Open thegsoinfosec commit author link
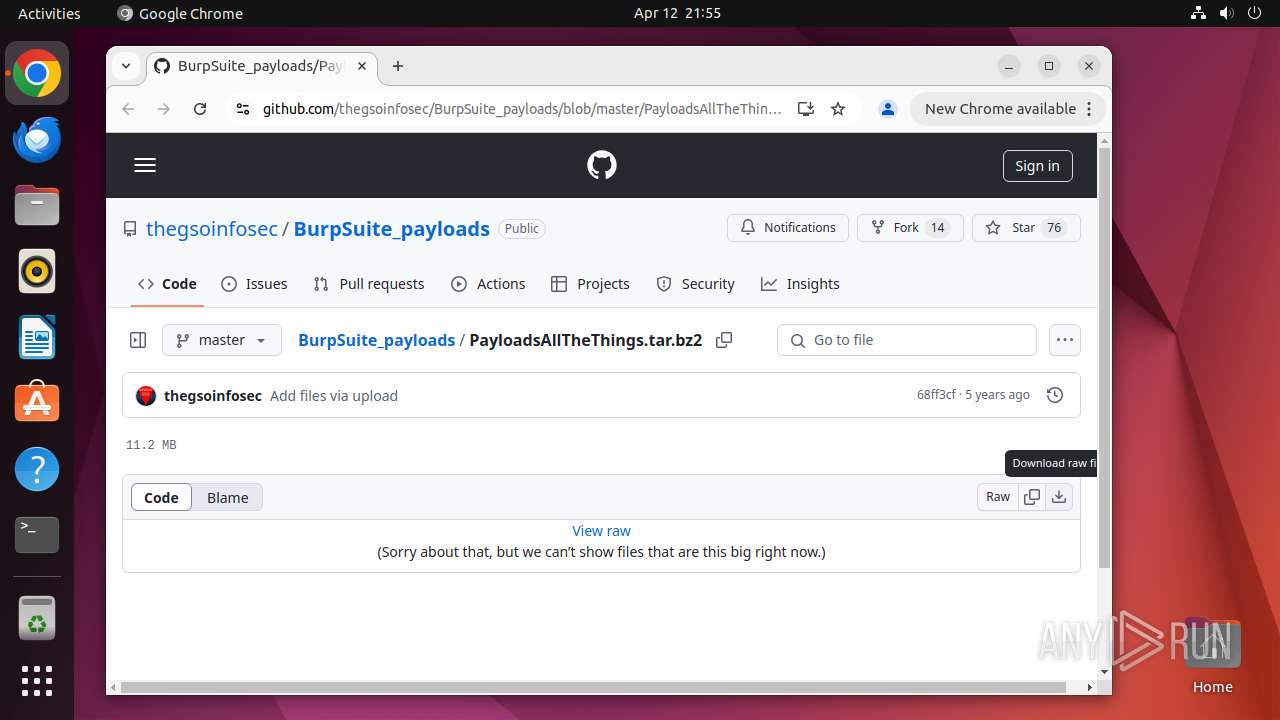The width and height of the screenshot is (1280, 720). pos(213,396)
